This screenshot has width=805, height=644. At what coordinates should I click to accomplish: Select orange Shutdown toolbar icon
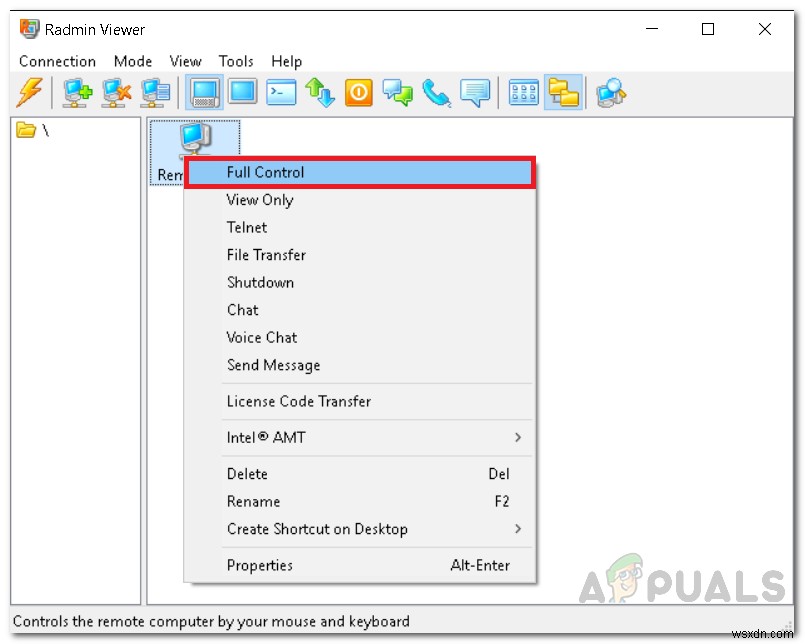point(358,92)
